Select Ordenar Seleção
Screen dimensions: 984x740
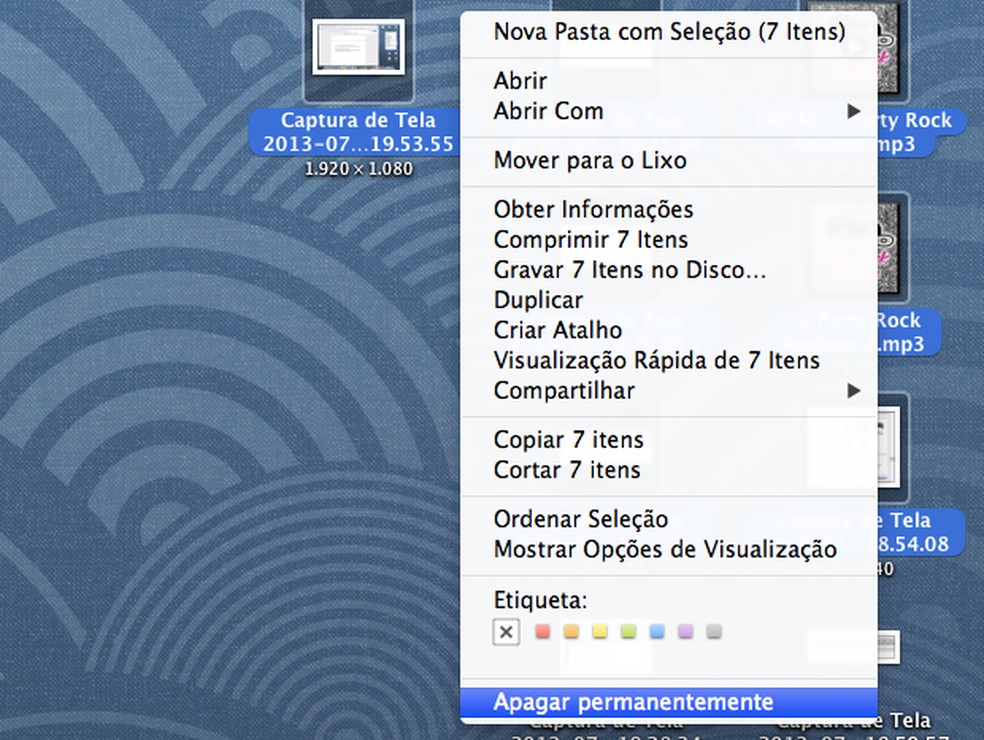[669, 519]
